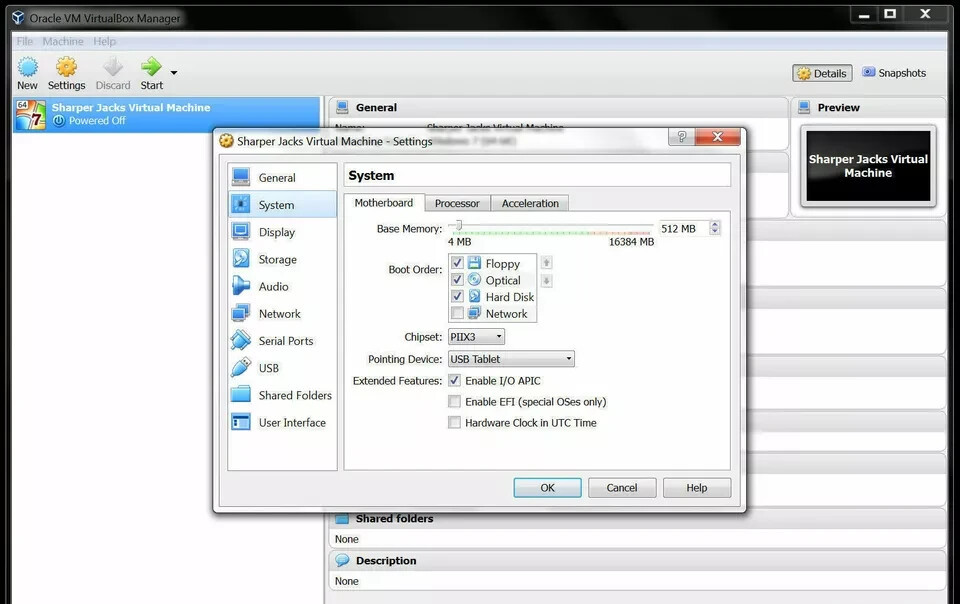
Task: Switch to Details view button
Action: [822, 73]
